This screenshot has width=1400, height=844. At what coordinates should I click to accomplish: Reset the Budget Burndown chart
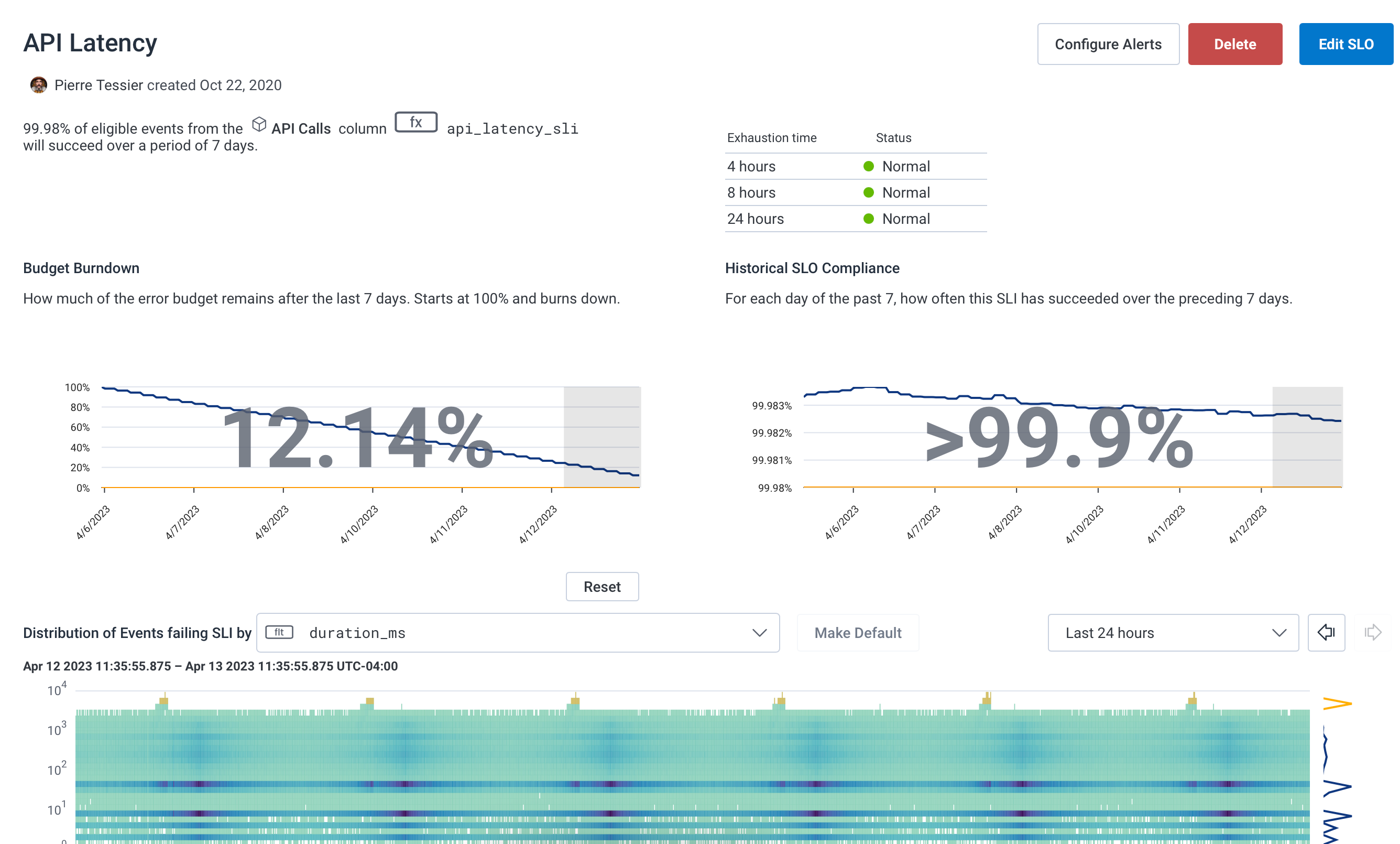click(601, 587)
